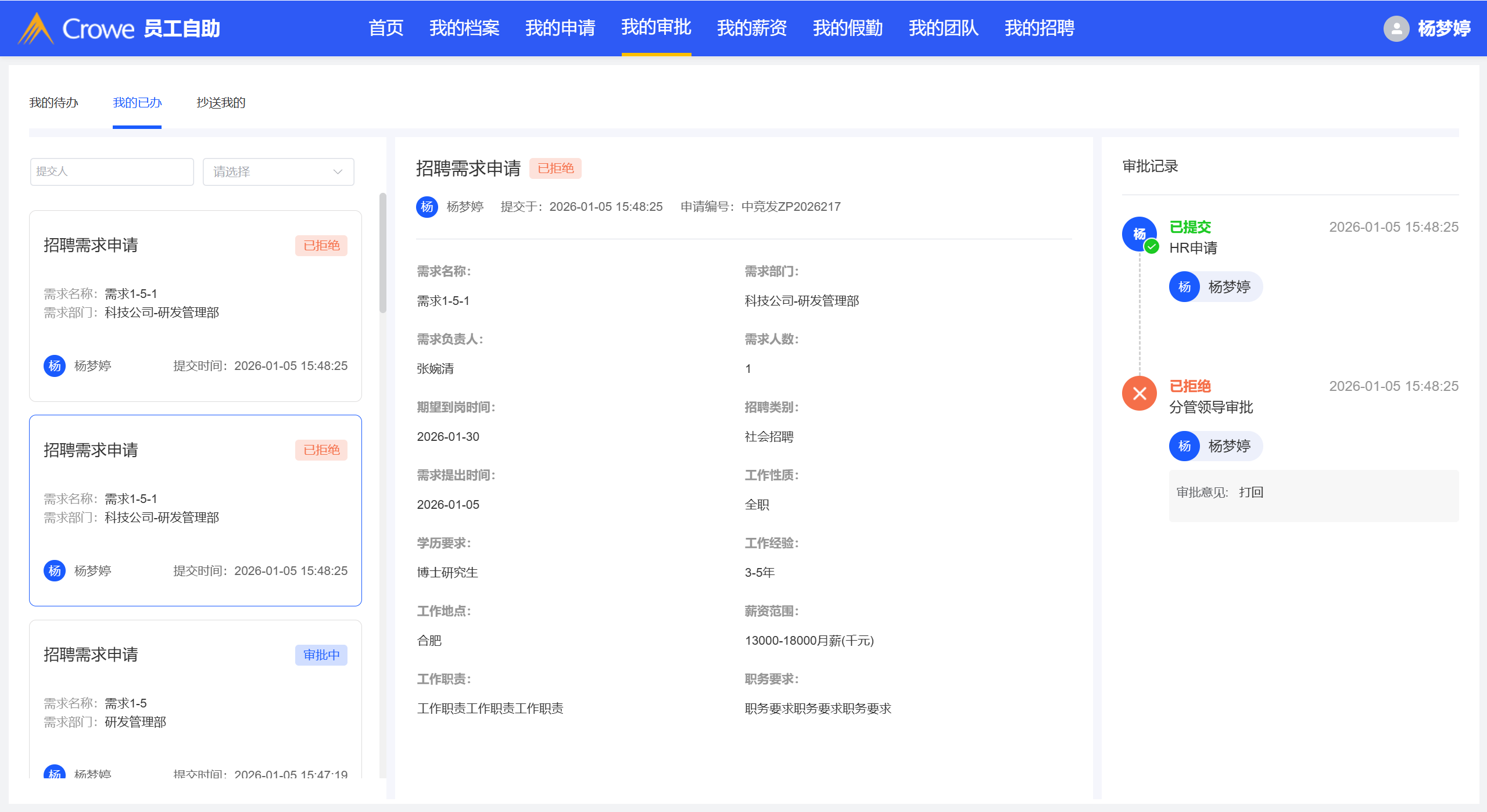Viewport: 1487px width, 812px height.
Task: Click the 杨梦婷 approver chip under HR申请
Action: (1216, 287)
